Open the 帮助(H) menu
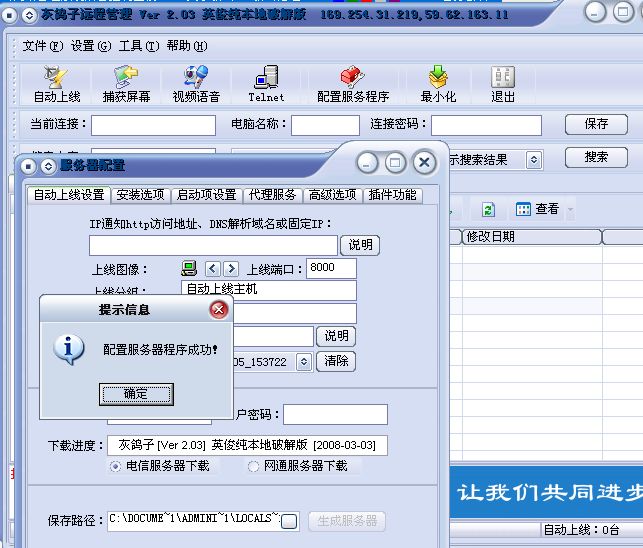 click(187, 46)
